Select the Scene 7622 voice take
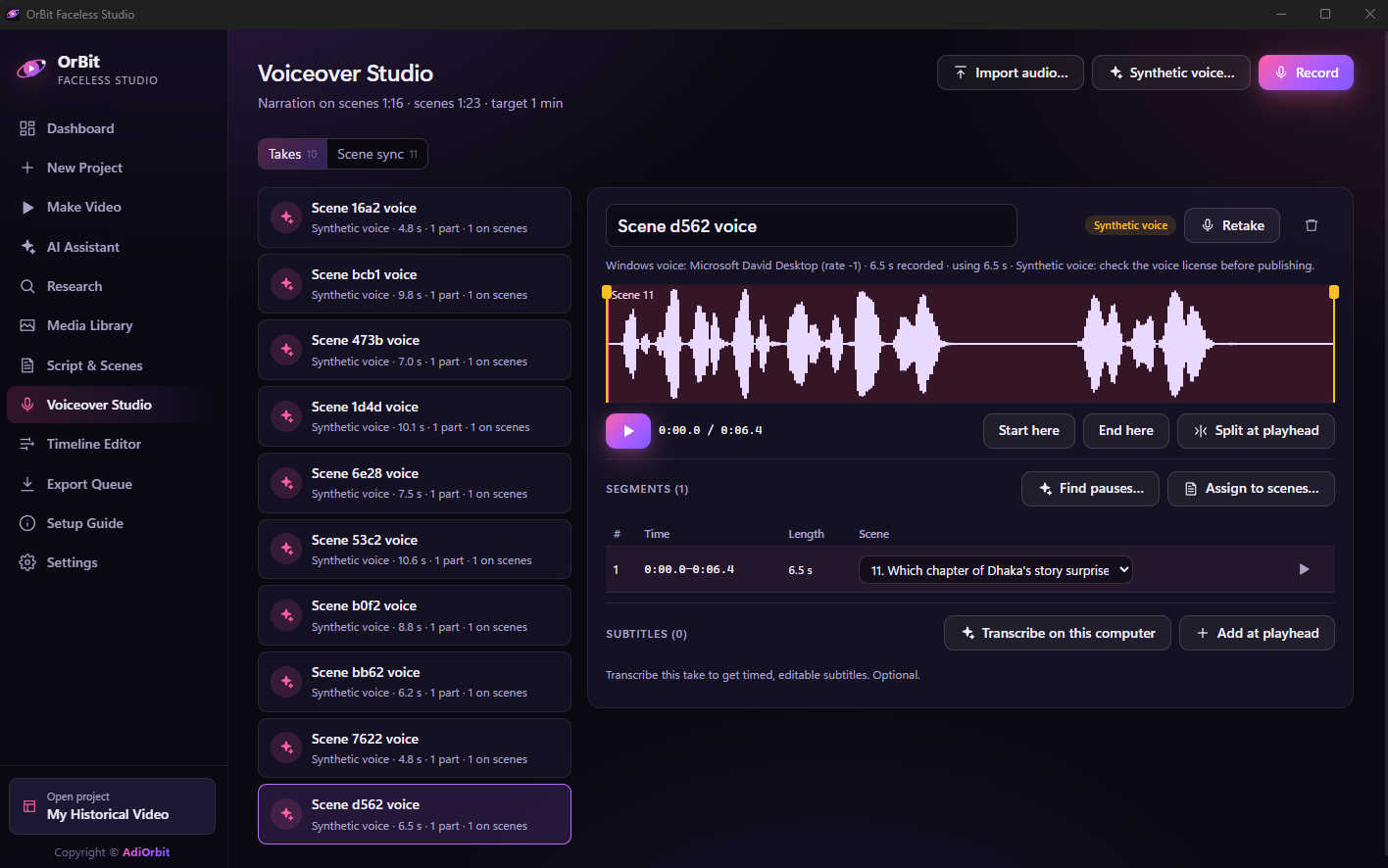The image size is (1388, 868). pos(415,748)
